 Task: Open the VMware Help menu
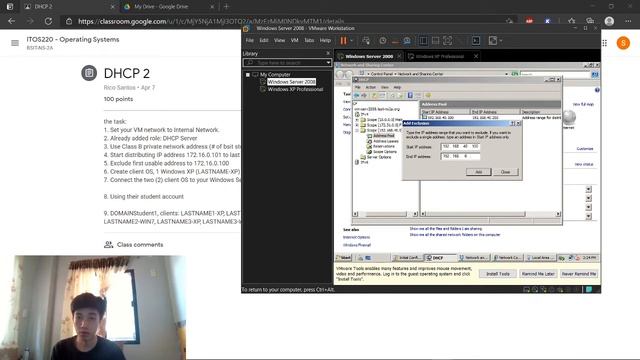pyautogui.click(x=325, y=40)
